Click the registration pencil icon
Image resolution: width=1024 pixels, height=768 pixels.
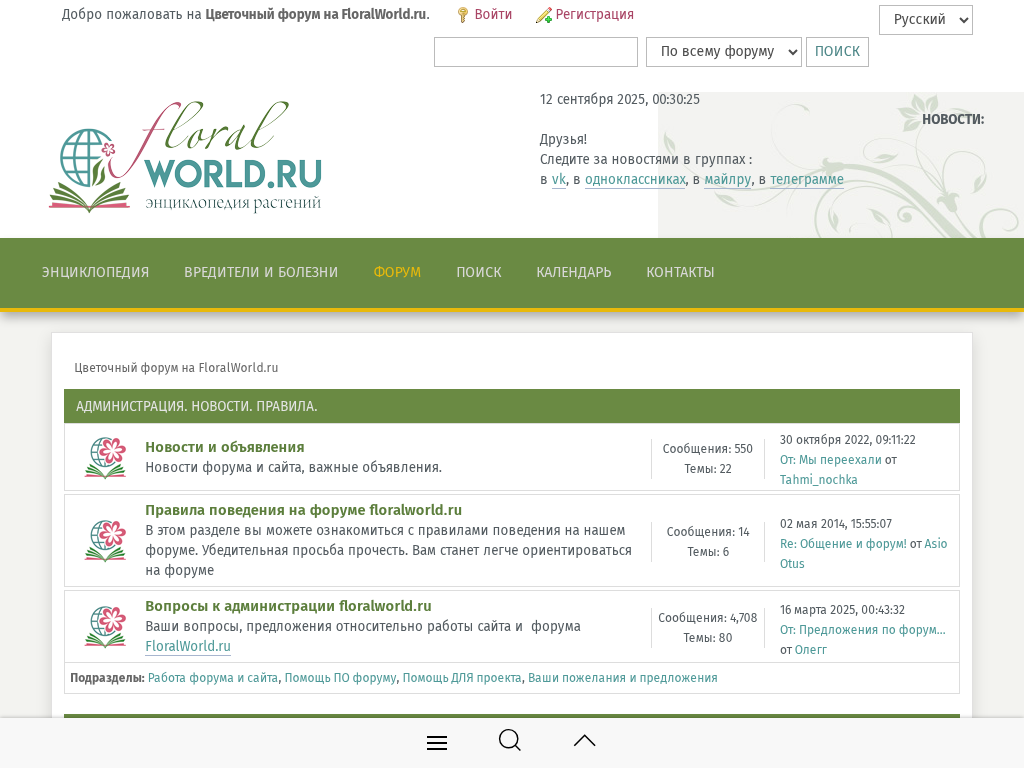[x=544, y=15]
